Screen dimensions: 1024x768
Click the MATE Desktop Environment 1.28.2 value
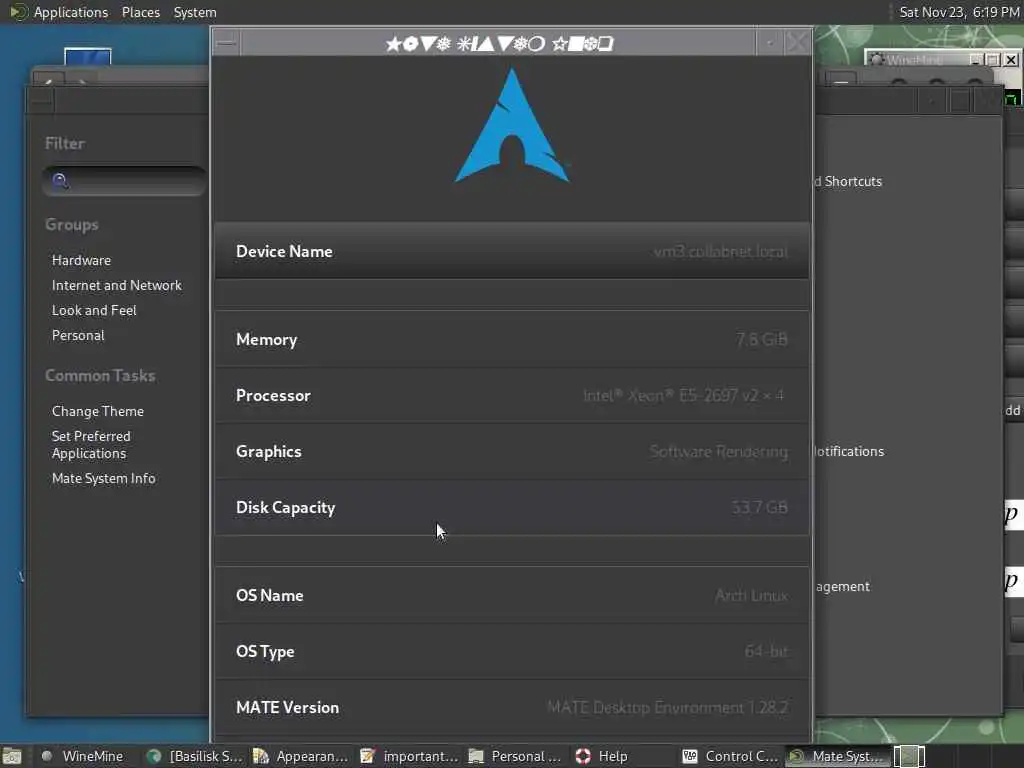[667, 708]
